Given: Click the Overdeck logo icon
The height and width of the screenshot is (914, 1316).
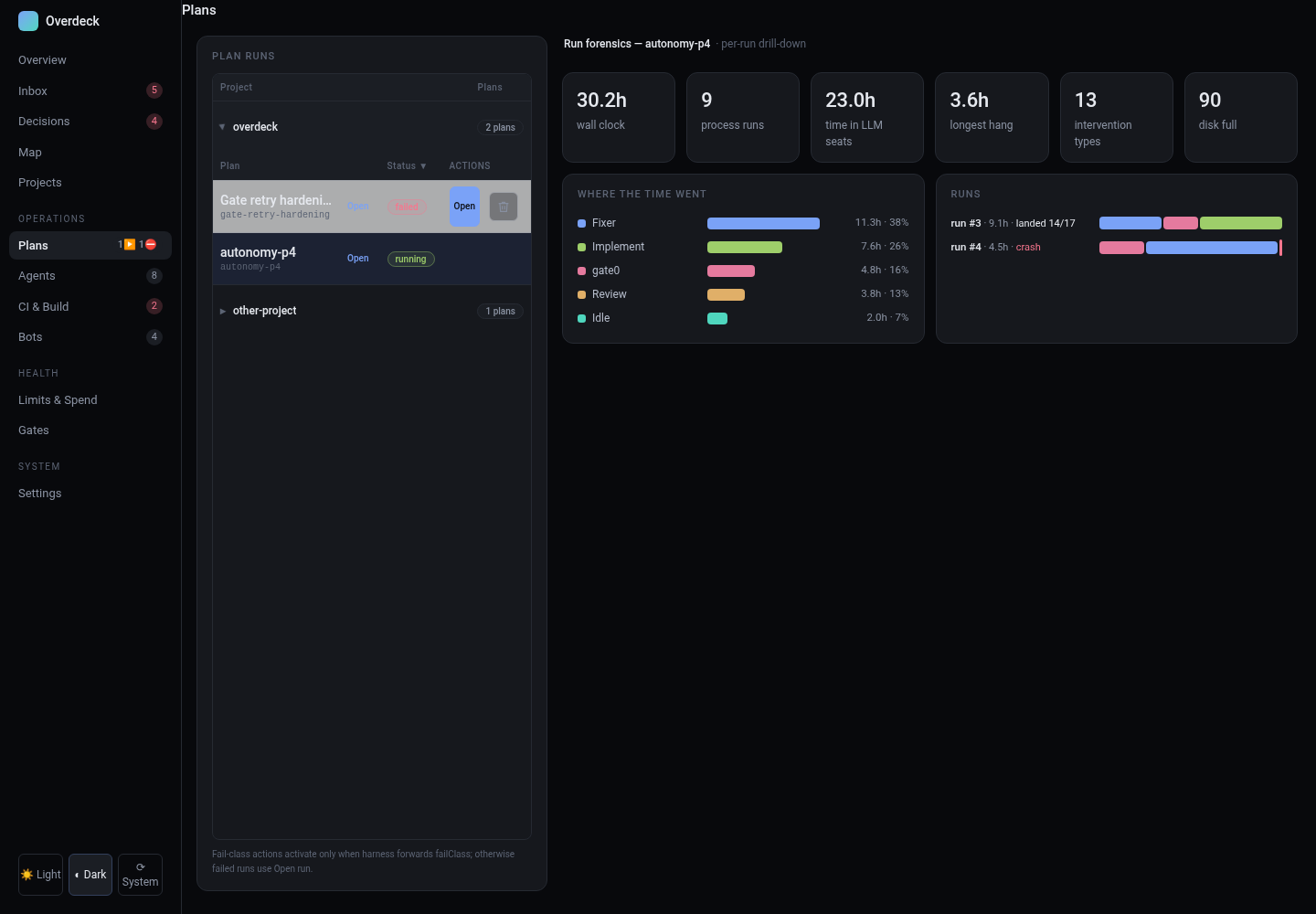Looking at the screenshot, I should coord(28,21).
